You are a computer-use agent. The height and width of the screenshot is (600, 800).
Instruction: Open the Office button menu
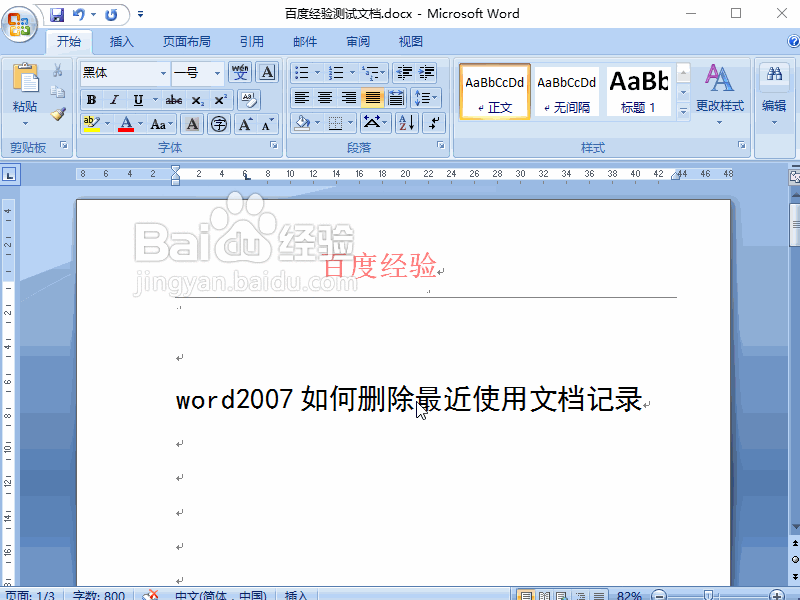19,23
